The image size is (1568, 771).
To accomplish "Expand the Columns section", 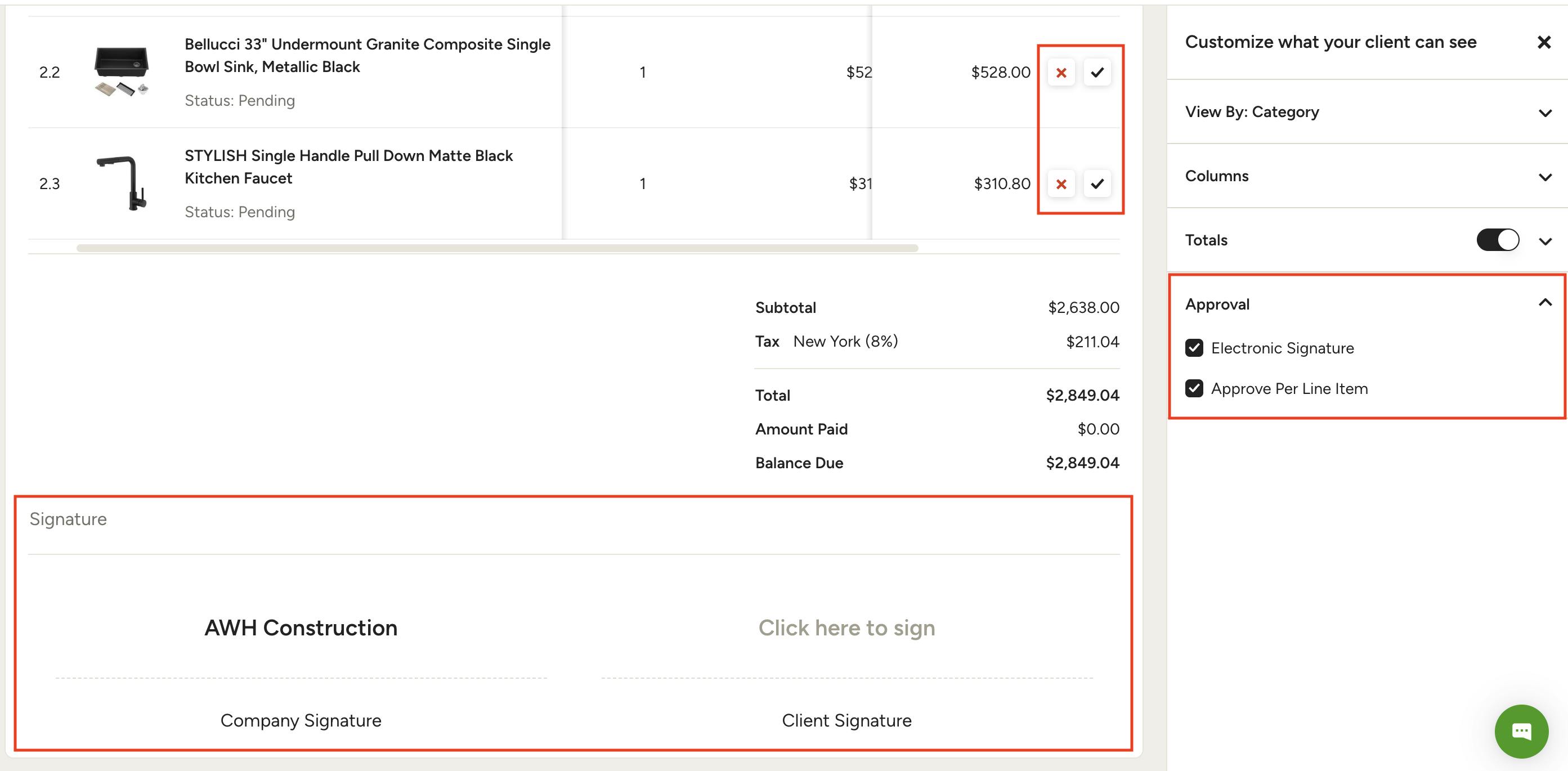I will 1544,177.
